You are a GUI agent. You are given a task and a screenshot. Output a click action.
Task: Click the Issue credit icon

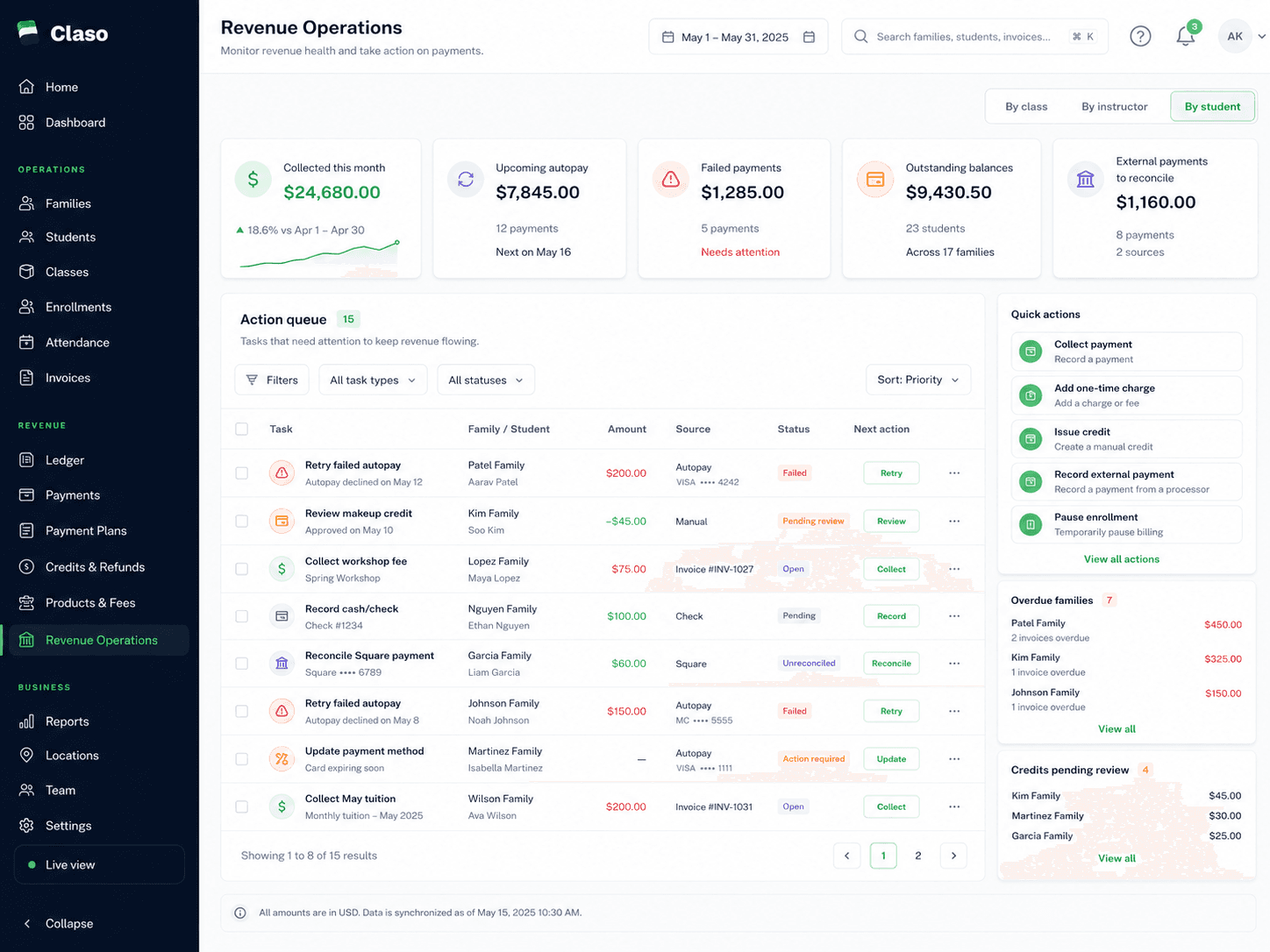click(x=1031, y=438)
